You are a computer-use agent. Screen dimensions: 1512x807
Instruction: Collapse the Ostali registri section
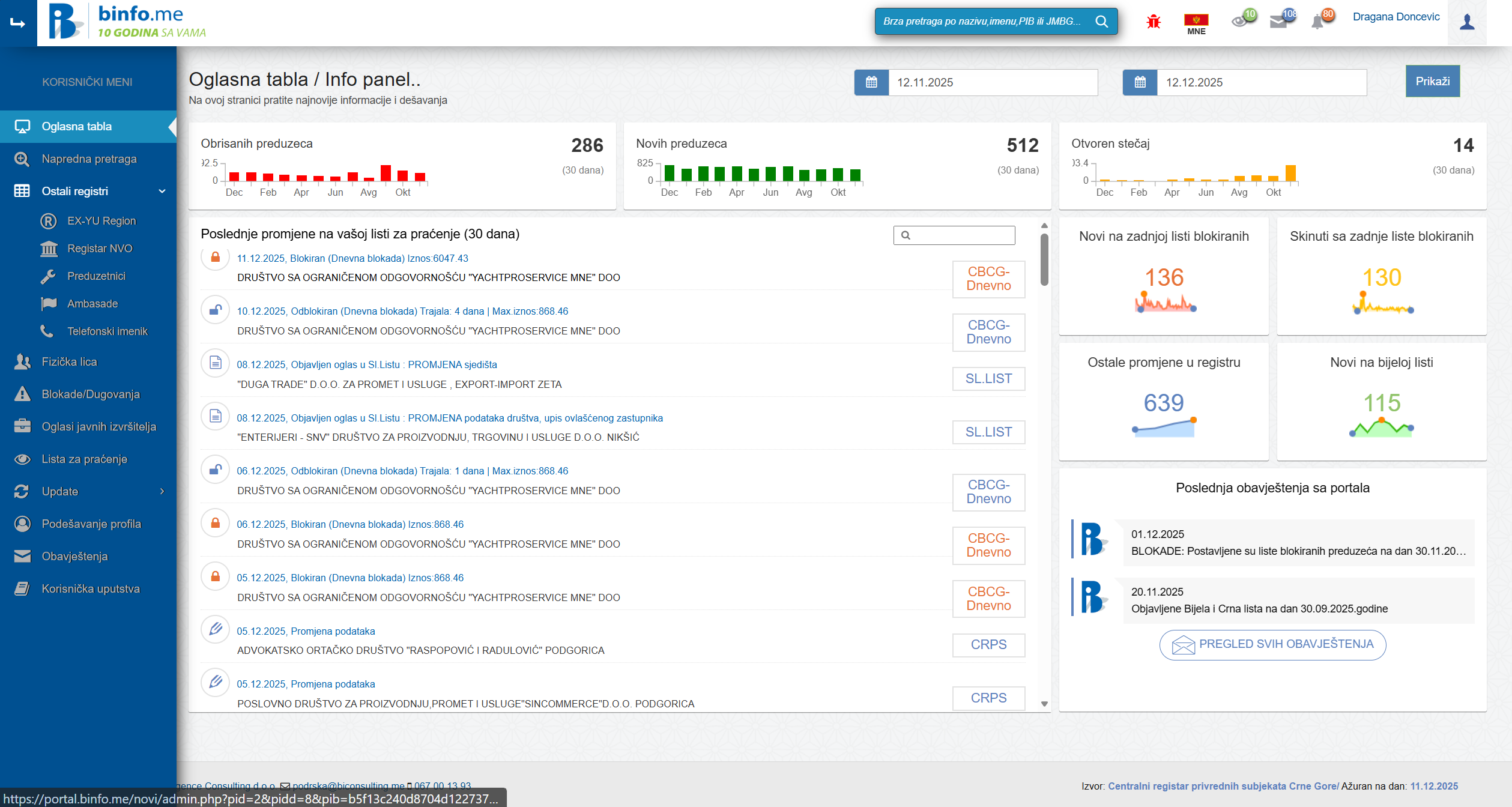pos(161,191)
